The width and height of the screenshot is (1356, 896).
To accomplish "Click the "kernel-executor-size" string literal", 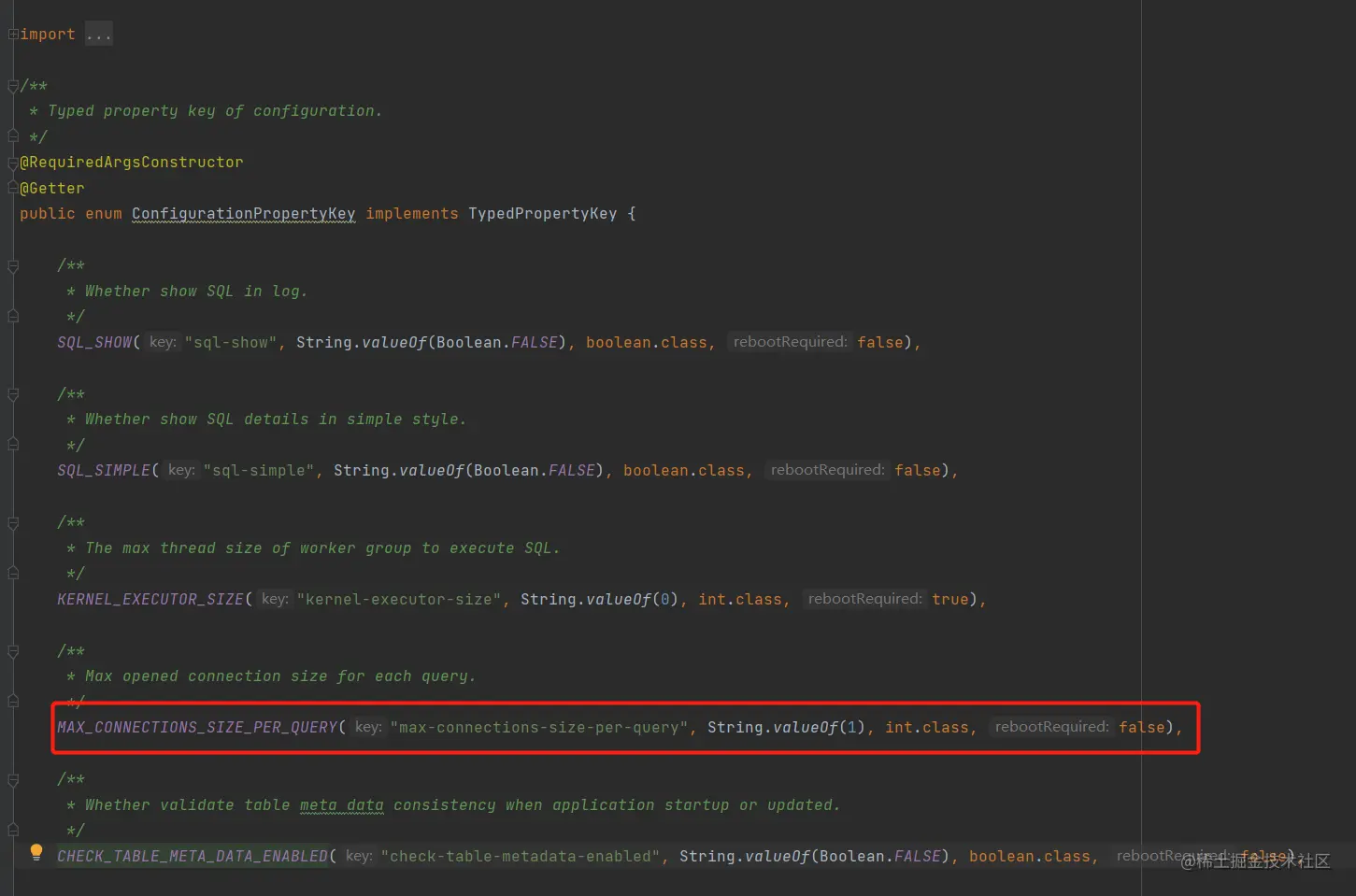I will 399,600.
